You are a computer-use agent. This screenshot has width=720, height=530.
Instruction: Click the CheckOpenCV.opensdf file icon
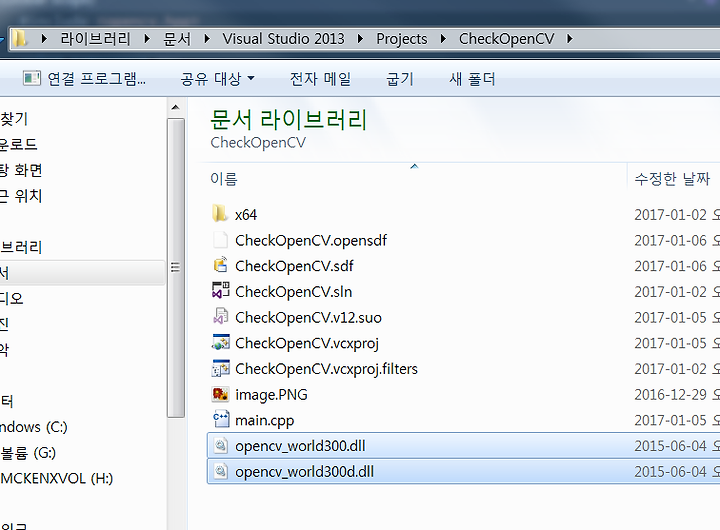220,240
